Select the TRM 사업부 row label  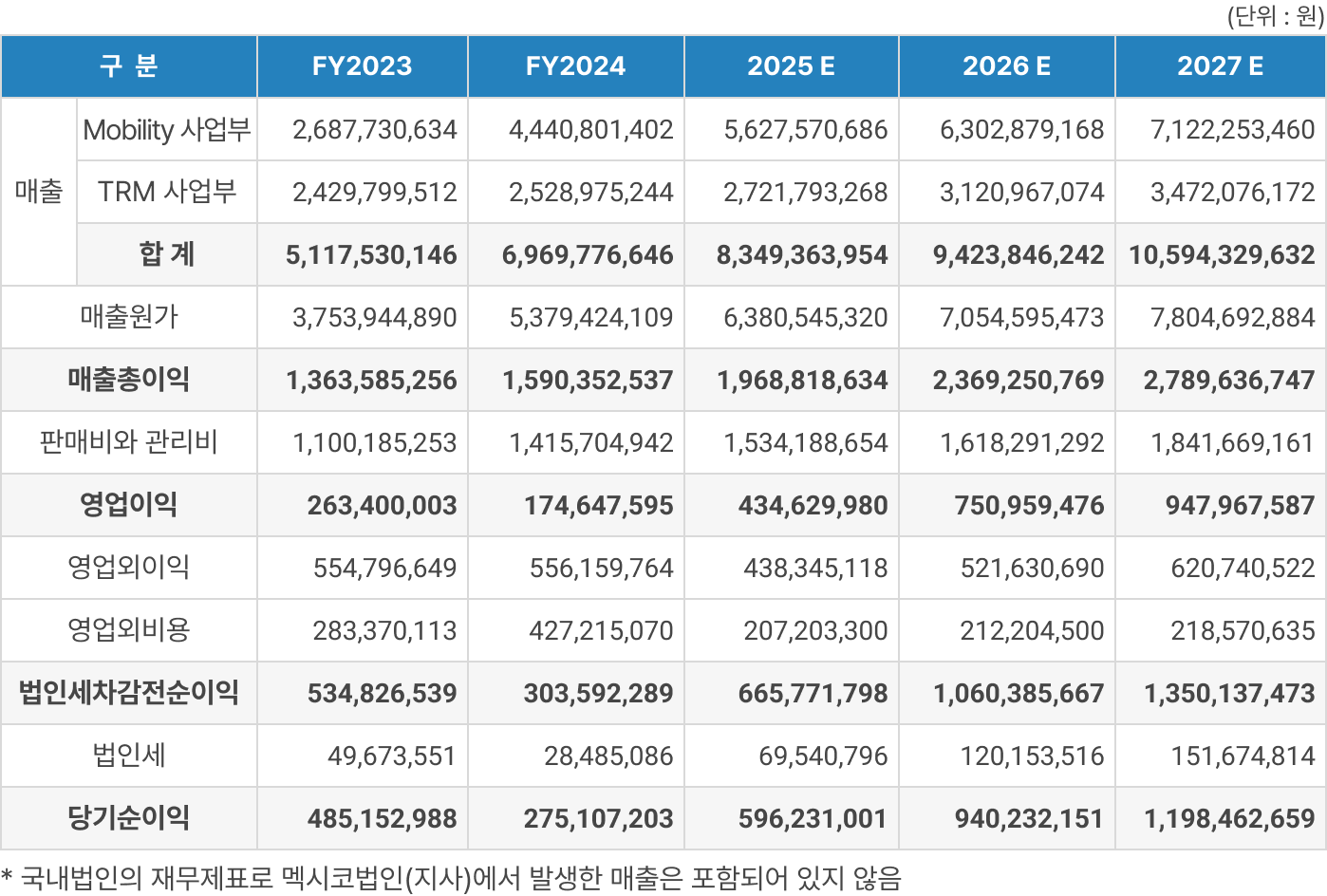[x=167, y=192]
